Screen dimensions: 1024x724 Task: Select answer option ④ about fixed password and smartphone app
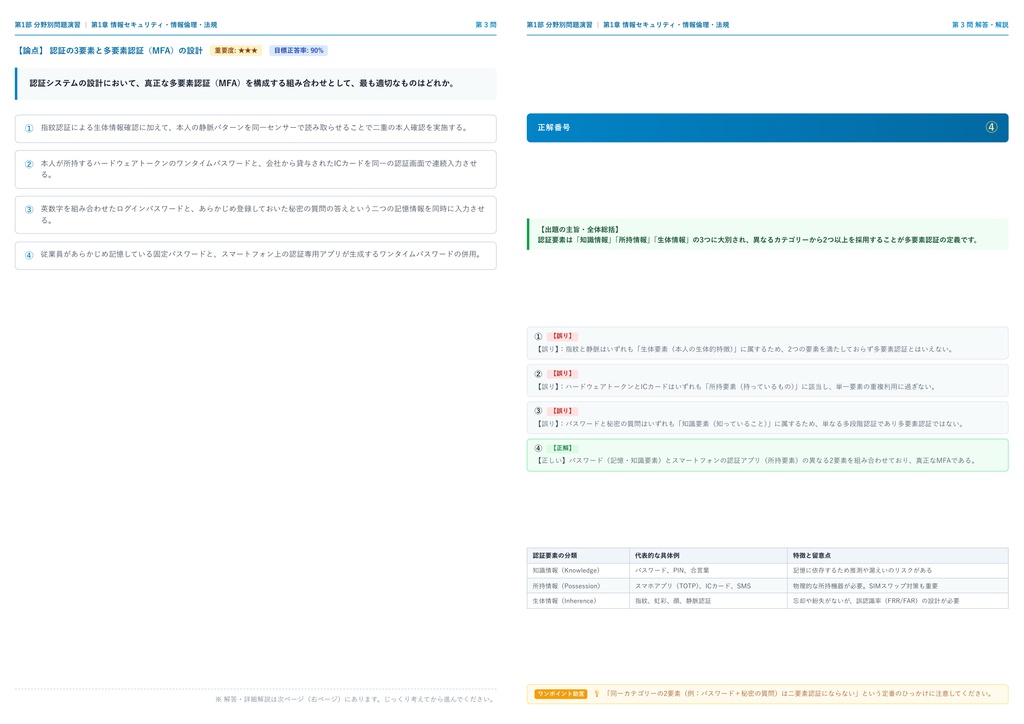pos(255,255)
